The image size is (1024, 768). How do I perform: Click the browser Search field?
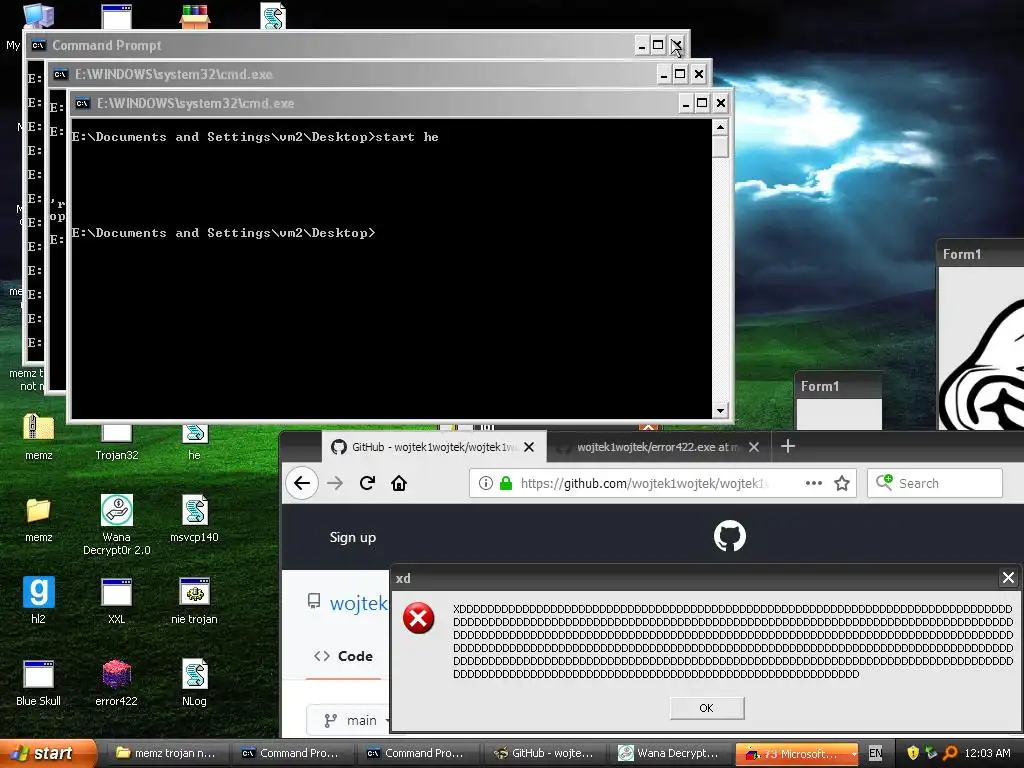click(x=935, y=483)
